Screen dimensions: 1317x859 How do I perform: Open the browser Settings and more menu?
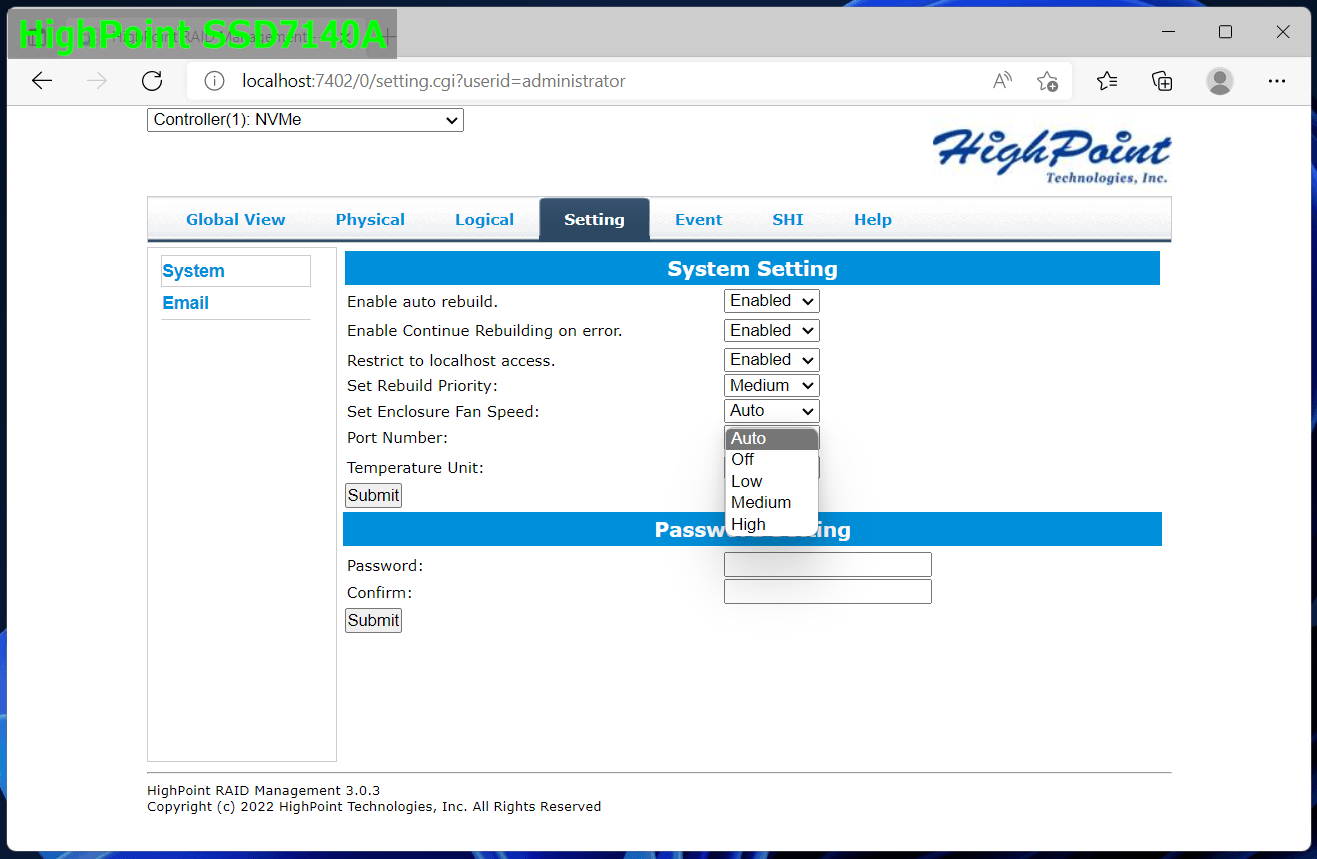1277,81
